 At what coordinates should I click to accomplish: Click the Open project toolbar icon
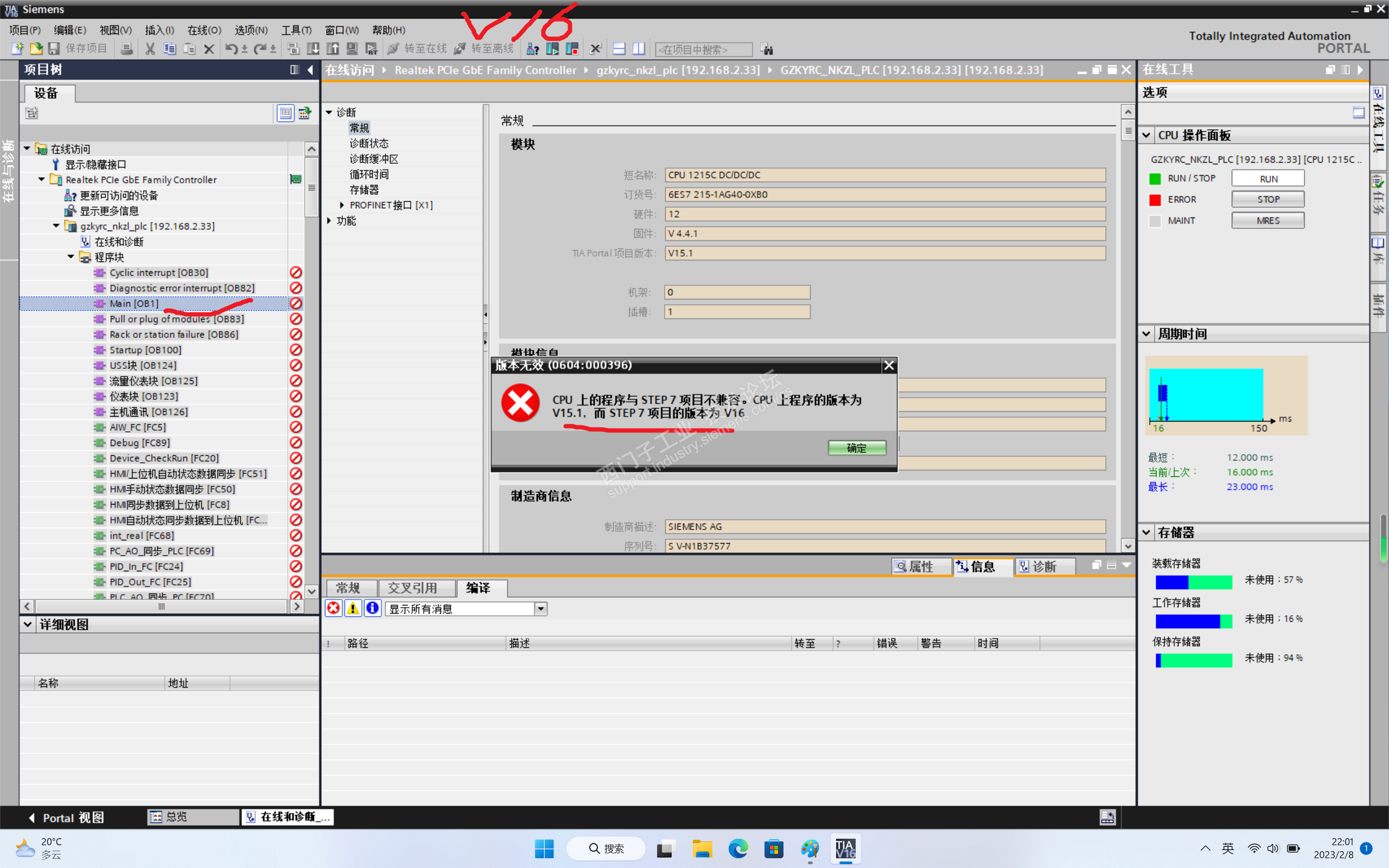(36, 49)
